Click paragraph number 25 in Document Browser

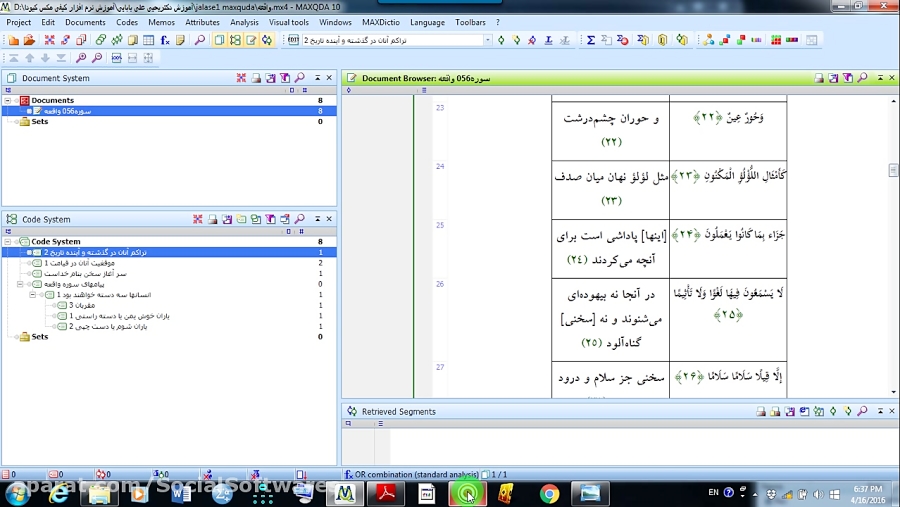coord(440,226)
